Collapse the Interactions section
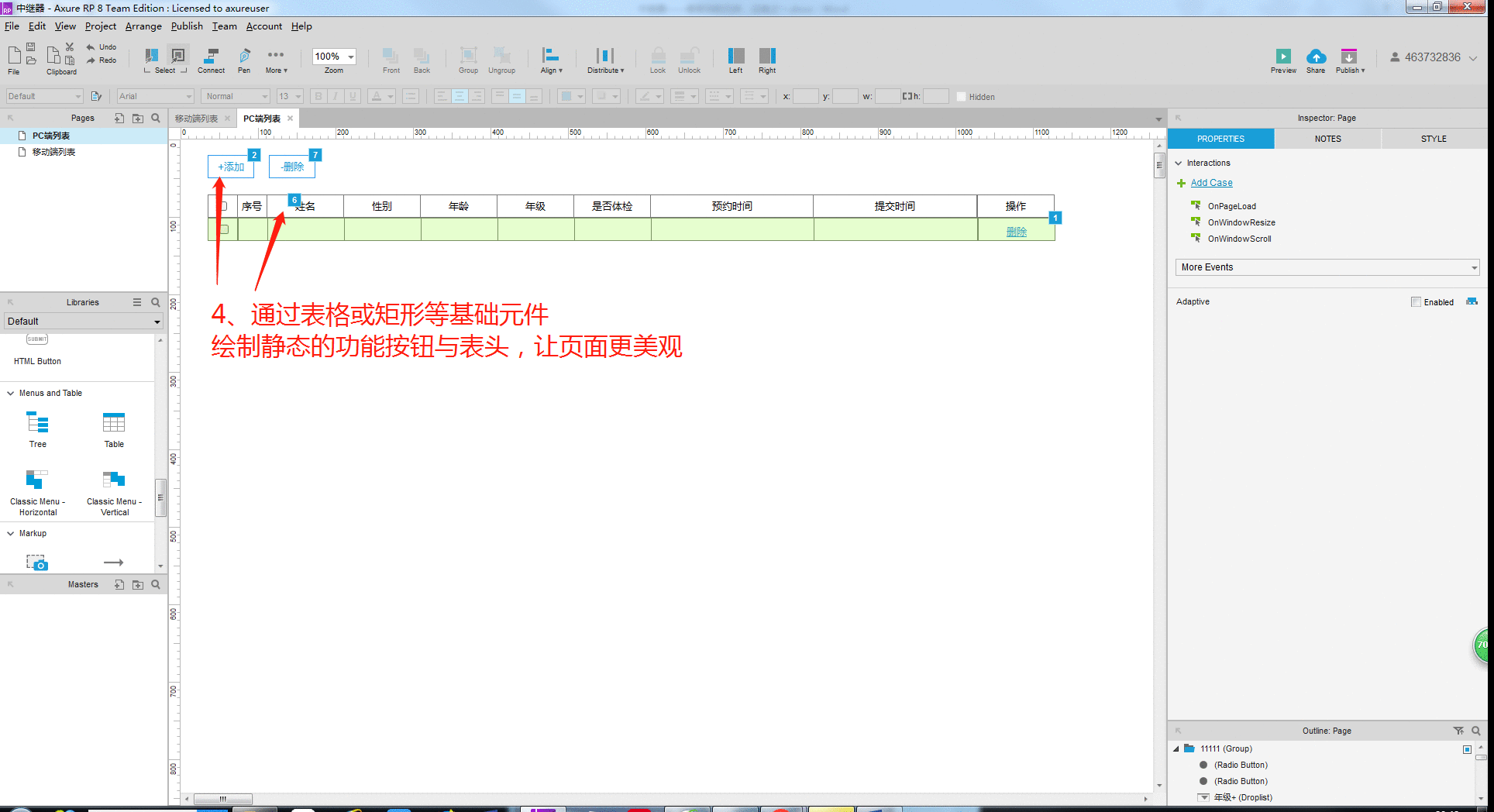 (1179, 163)
